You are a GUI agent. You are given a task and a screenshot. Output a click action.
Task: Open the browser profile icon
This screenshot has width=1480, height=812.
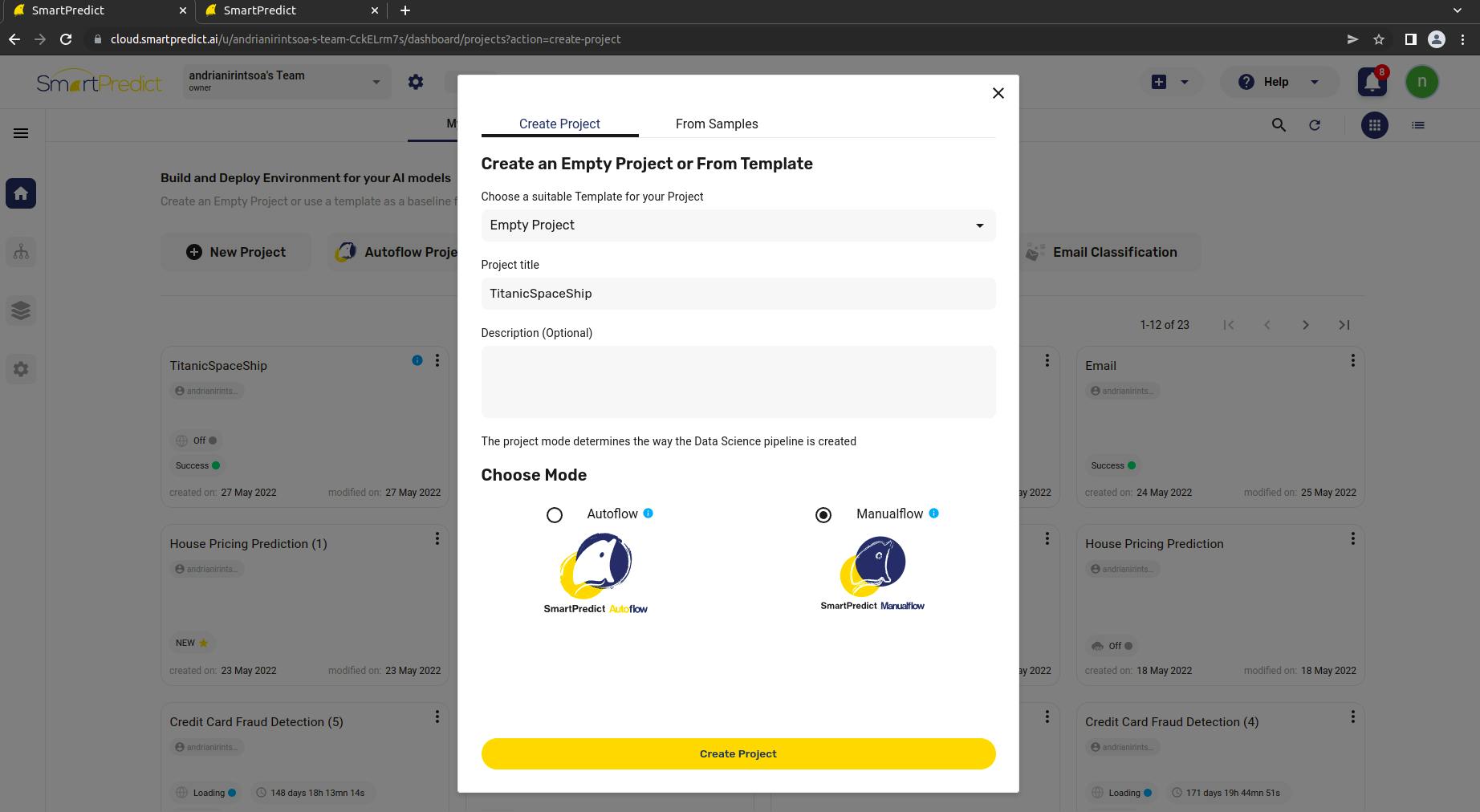tap(1437, 39)
